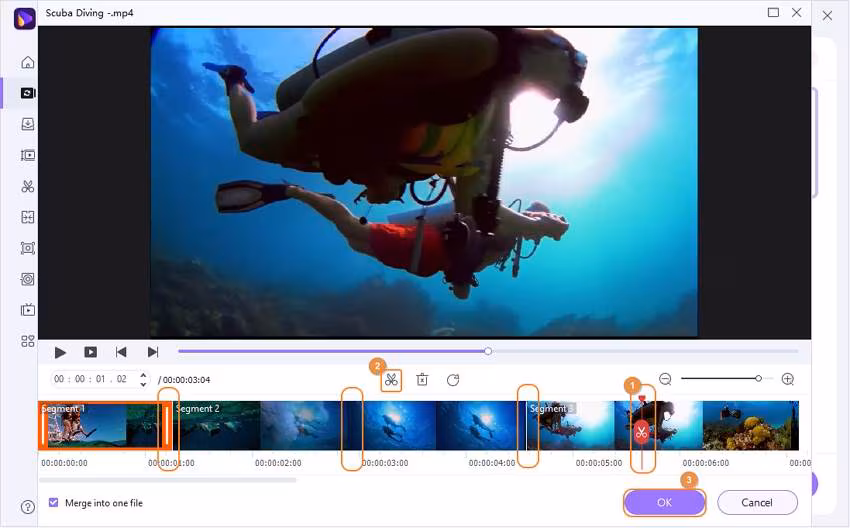Click the red scissors playhead marker

[x=642, y=433]
